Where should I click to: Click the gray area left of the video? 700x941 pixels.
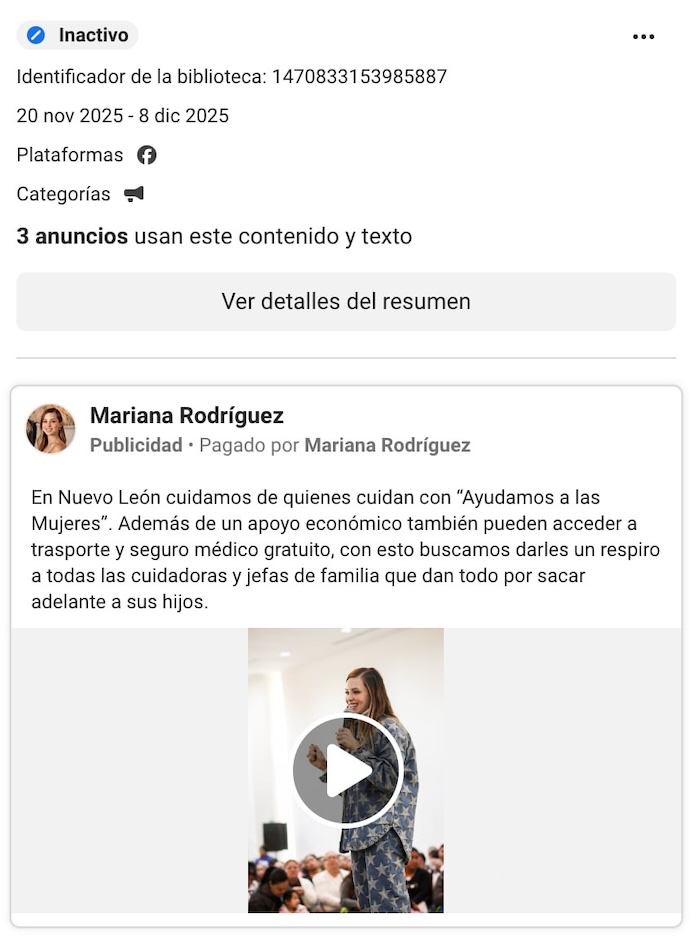pos(130,770)
